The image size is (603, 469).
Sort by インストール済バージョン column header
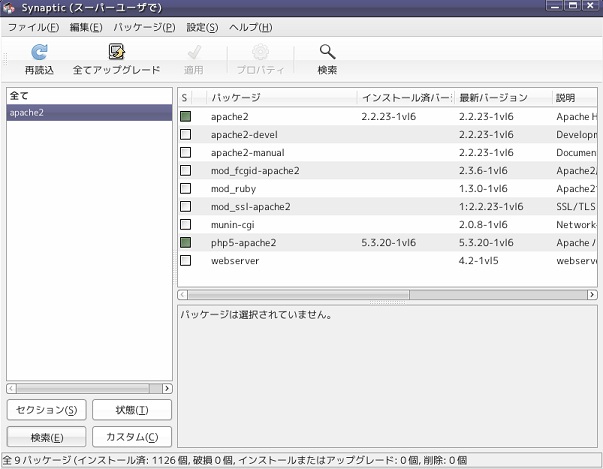[406, 98]
